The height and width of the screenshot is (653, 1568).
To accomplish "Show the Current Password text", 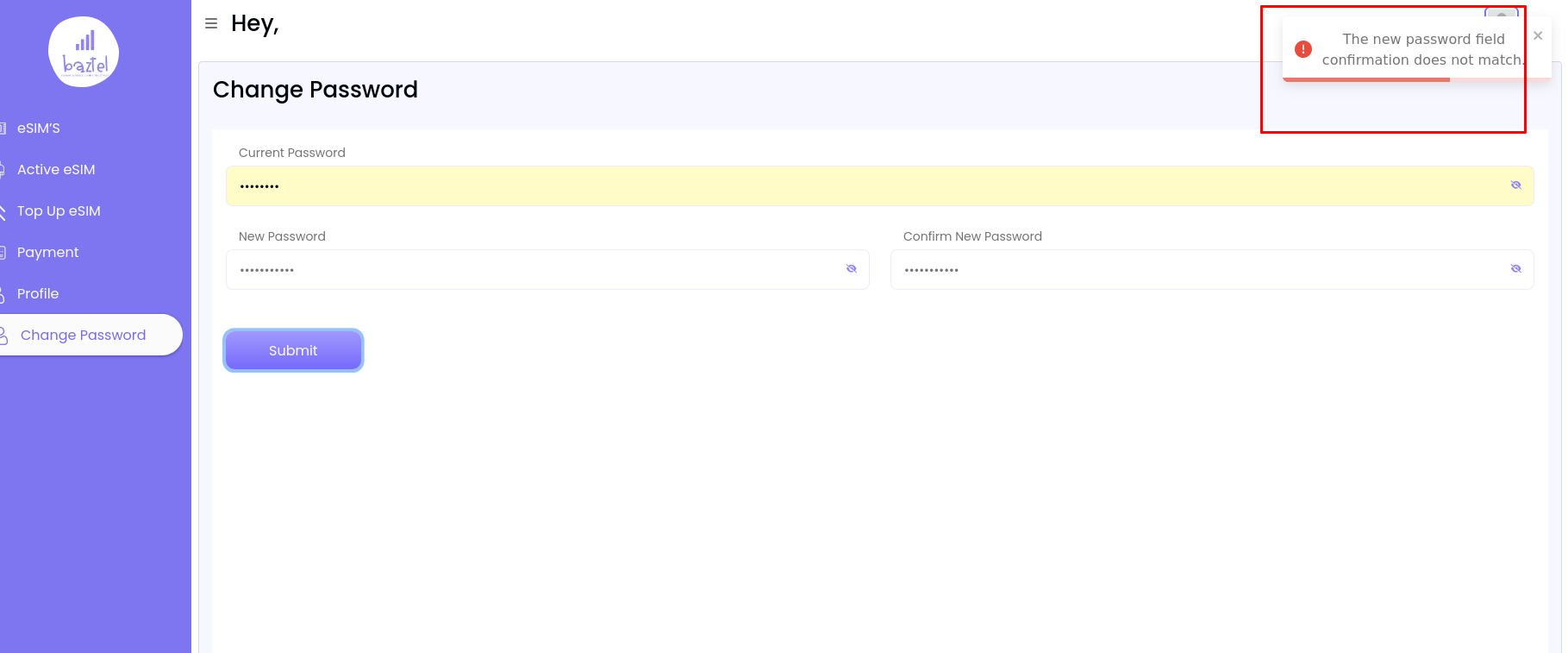I will click(1515, 185).
